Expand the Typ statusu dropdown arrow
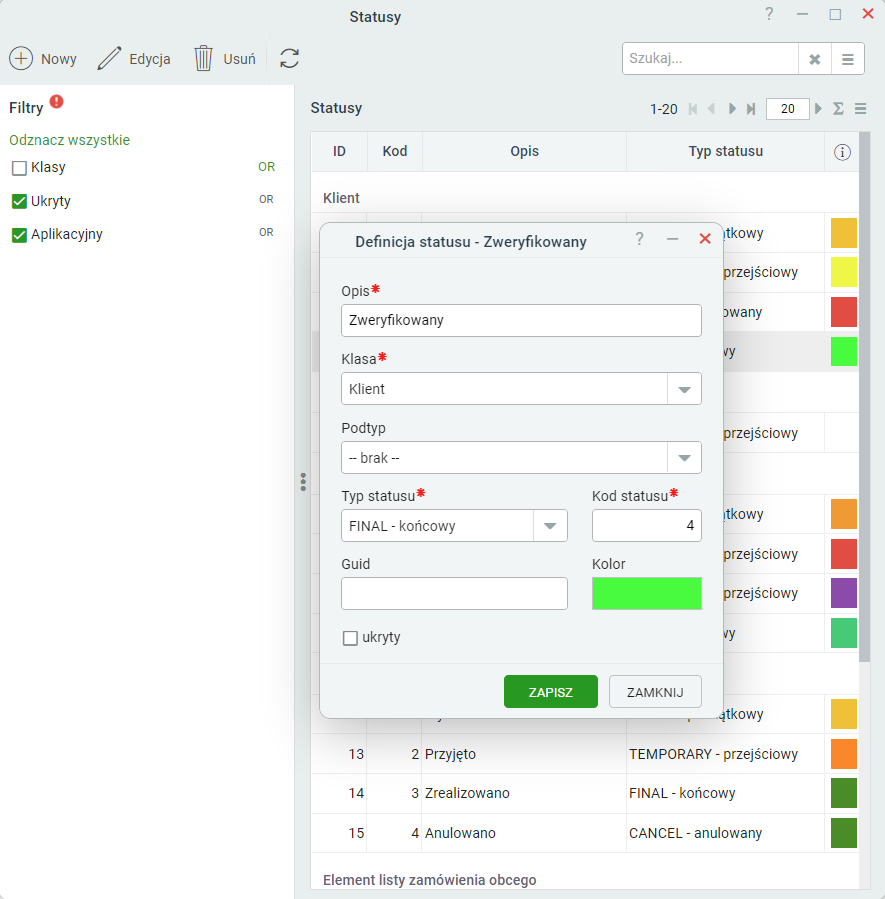Screen dimensions: 885x899 click(x=550, y=526)
